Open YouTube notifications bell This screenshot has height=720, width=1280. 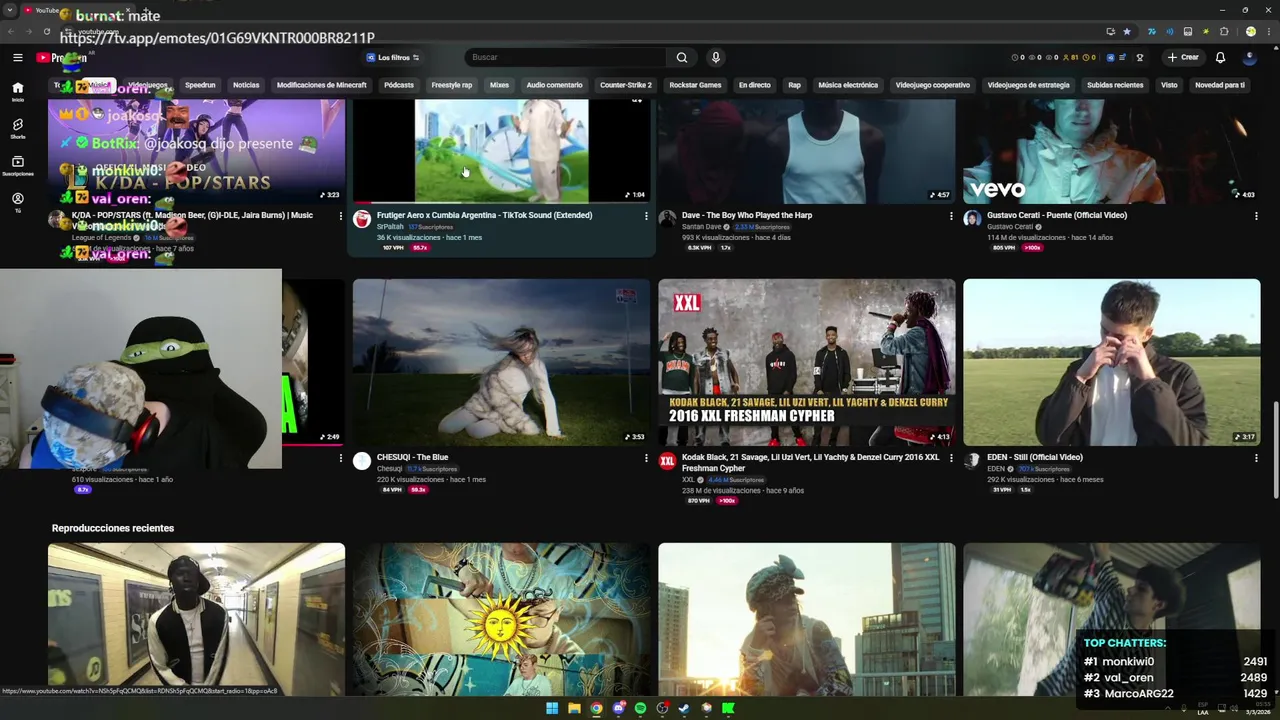[x=1220, y=57]
